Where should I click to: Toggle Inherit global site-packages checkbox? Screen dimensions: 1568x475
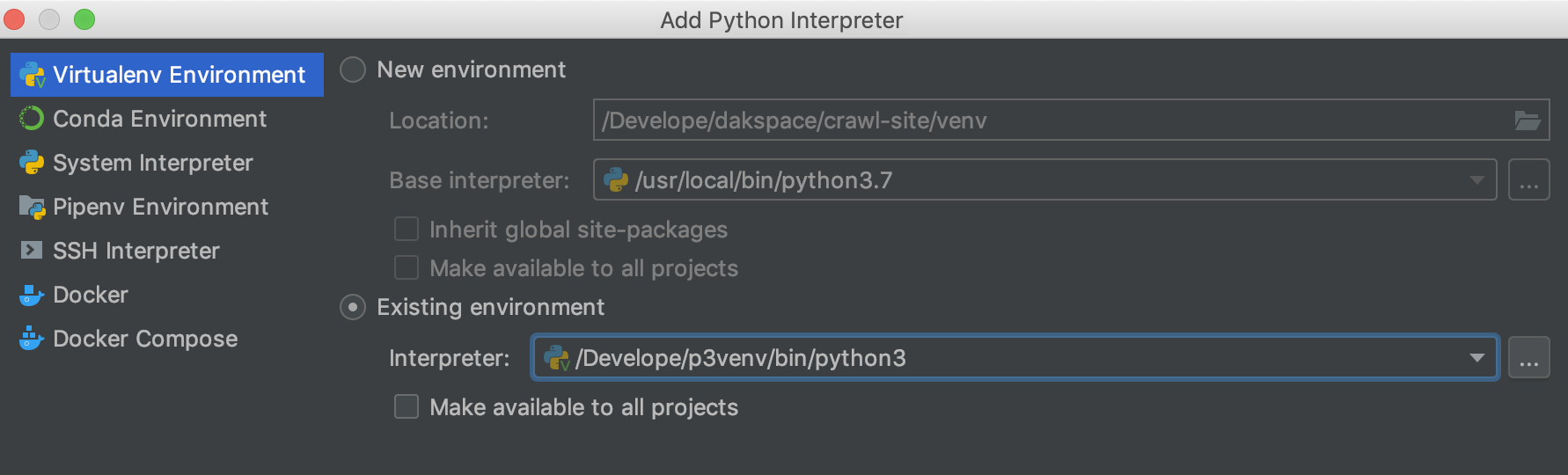click(x=407, y=230)
